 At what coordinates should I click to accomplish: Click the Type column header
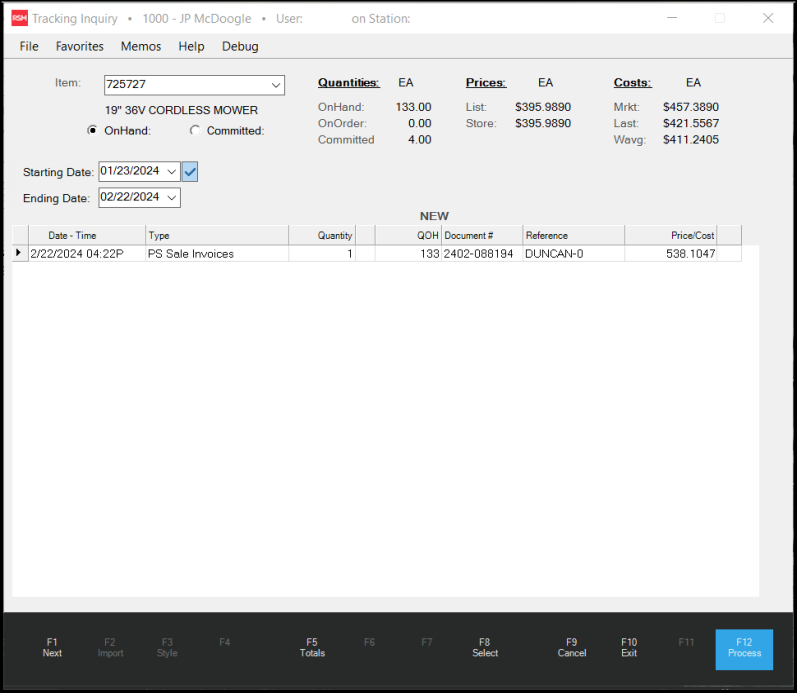tap(217, 235)
